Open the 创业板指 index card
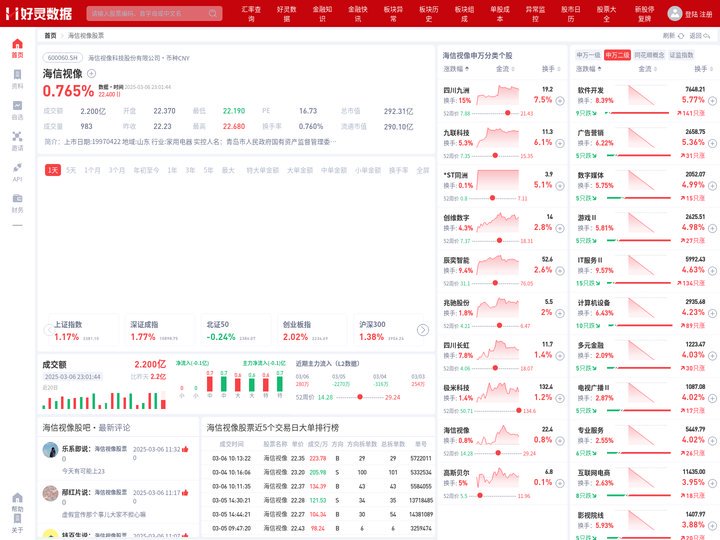 313,330
